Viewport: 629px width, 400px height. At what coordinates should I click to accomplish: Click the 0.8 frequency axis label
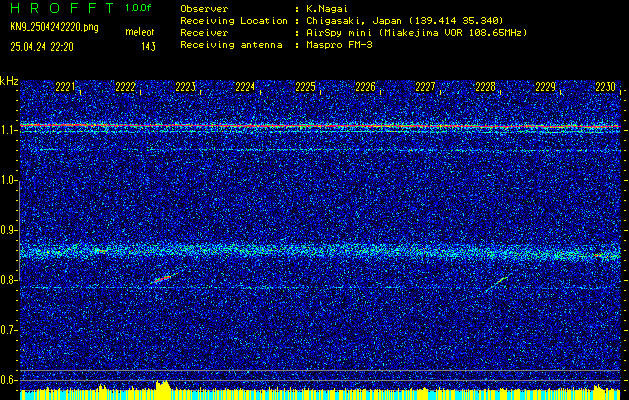(8, 280)
